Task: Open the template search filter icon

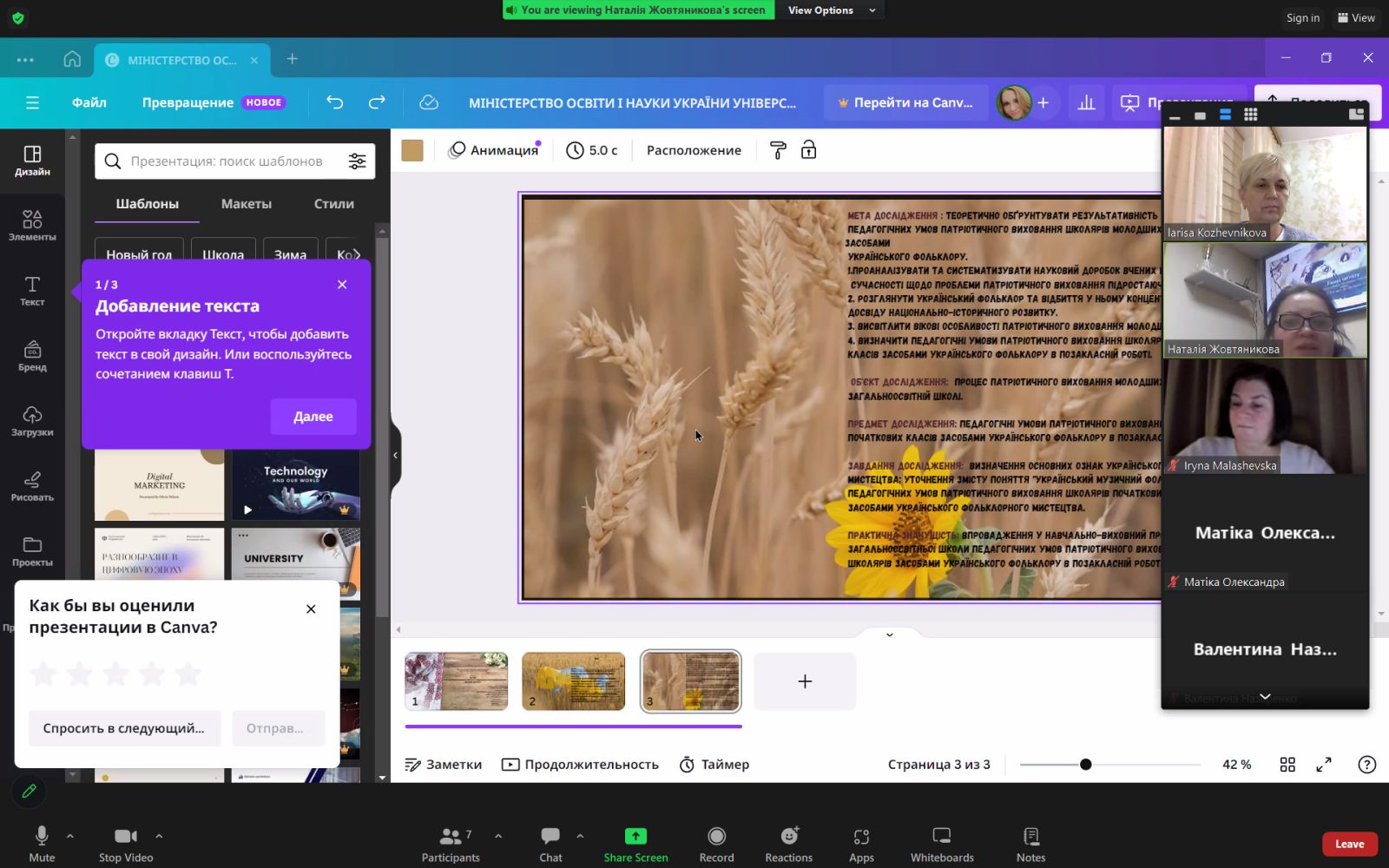Action: [x=357, y=161]
